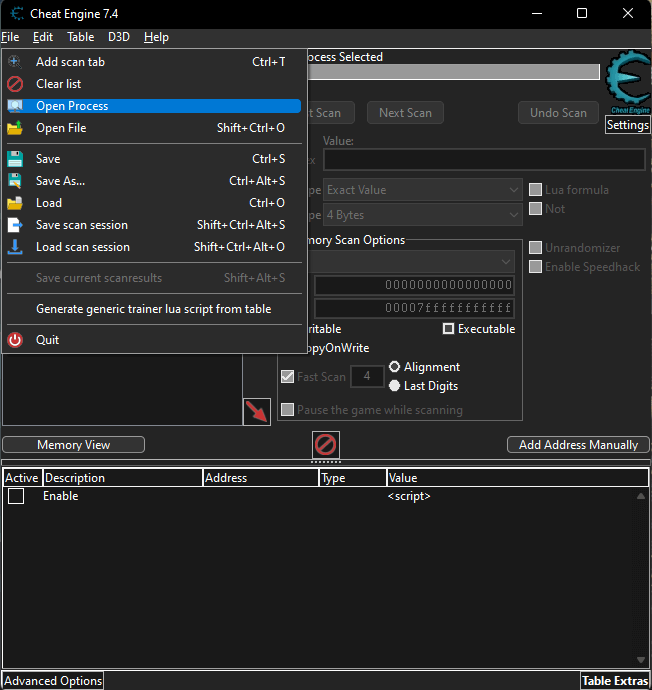The width and height of the screenshot is (652, 690).
Task: Tick the Active checkbox for Enable script
Action: pyautogui.click(x=16, y=496)
